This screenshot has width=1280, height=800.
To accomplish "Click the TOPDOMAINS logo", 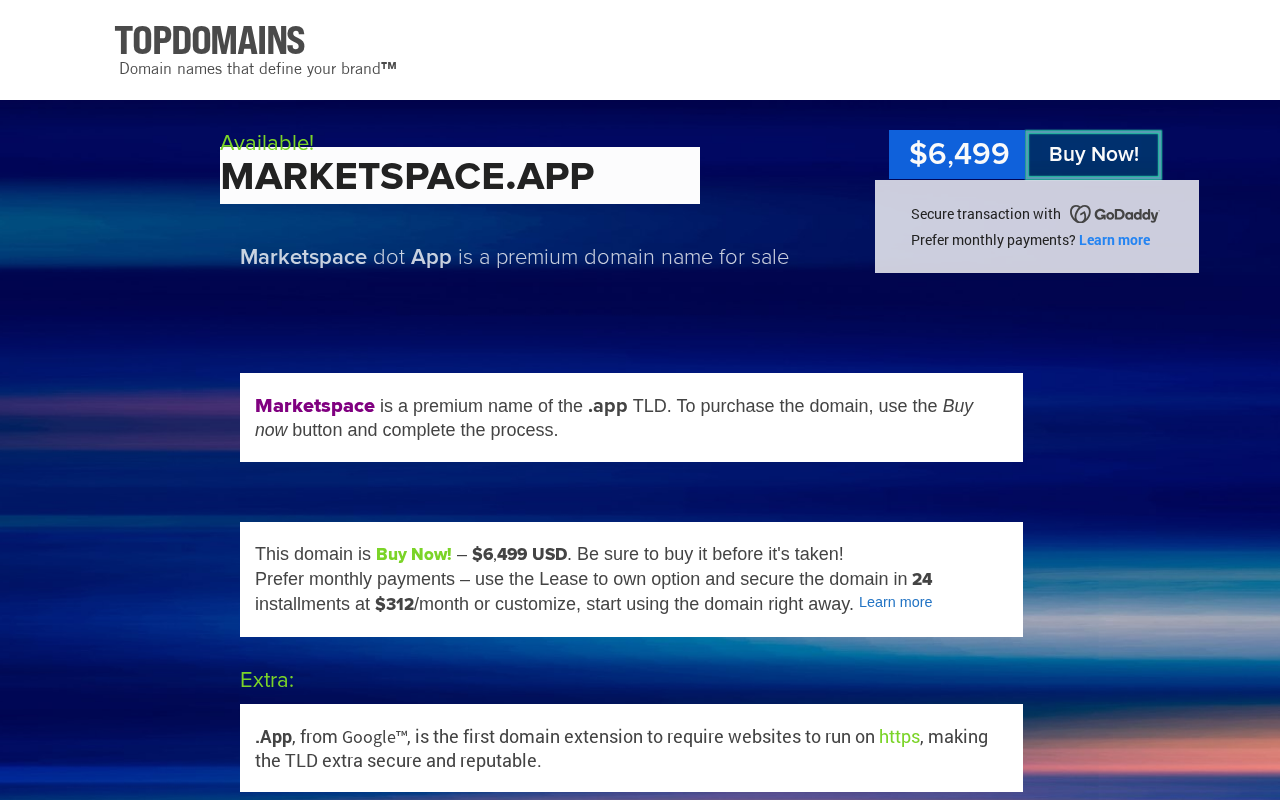I will [x=210, y=41].
